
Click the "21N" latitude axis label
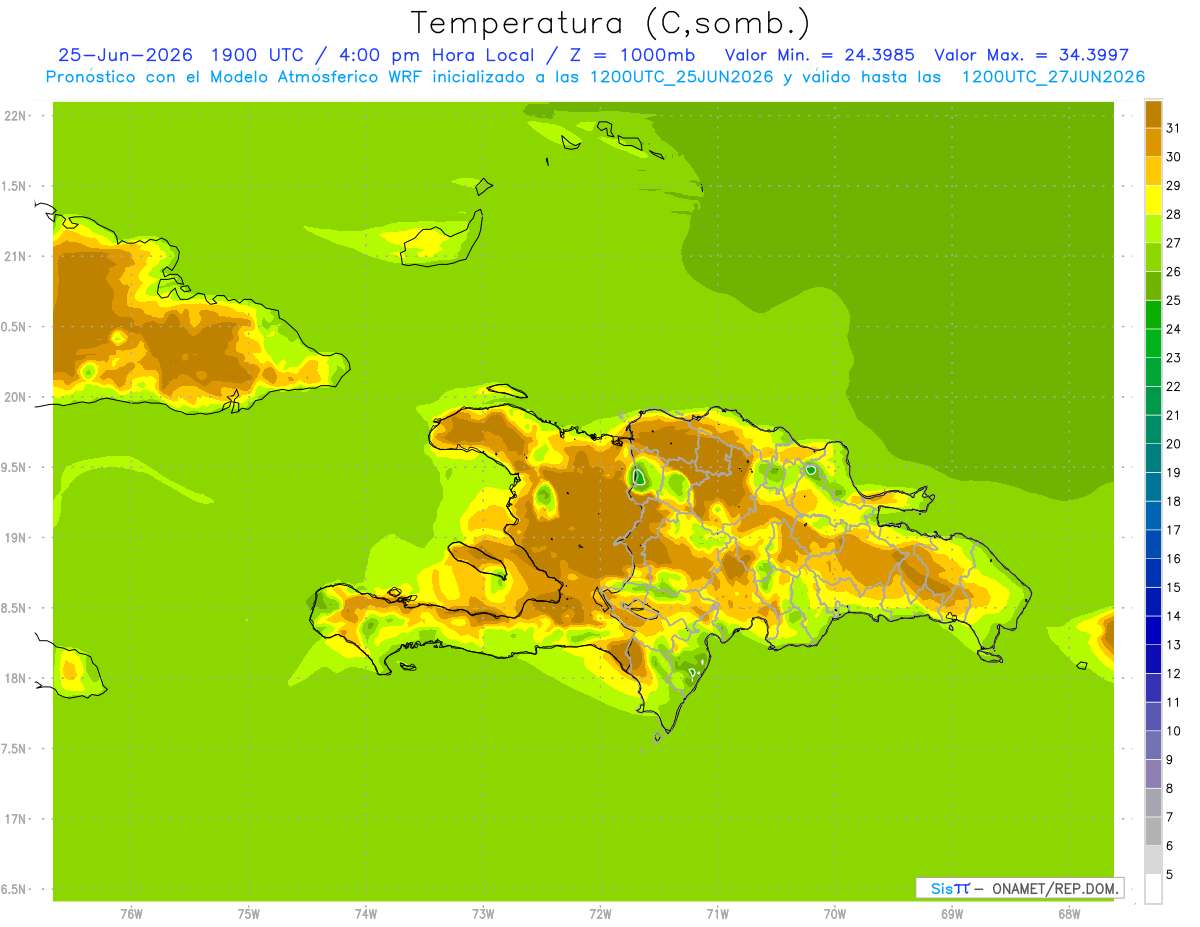click(16, 256)
